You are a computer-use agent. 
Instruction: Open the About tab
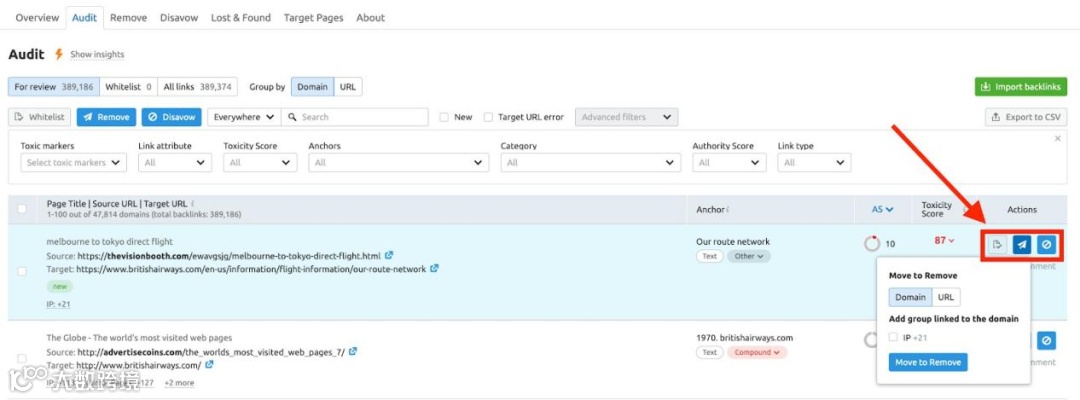click(371, 18)
